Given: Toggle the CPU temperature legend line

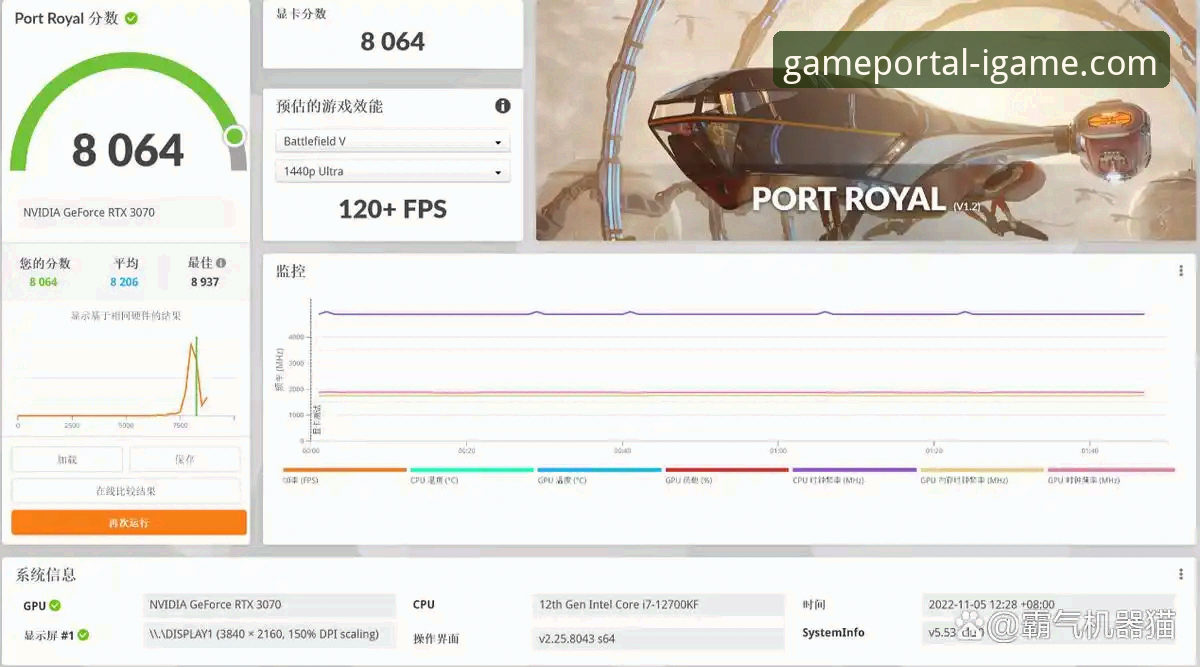Looking at the screenshot, I should point(472,470).
